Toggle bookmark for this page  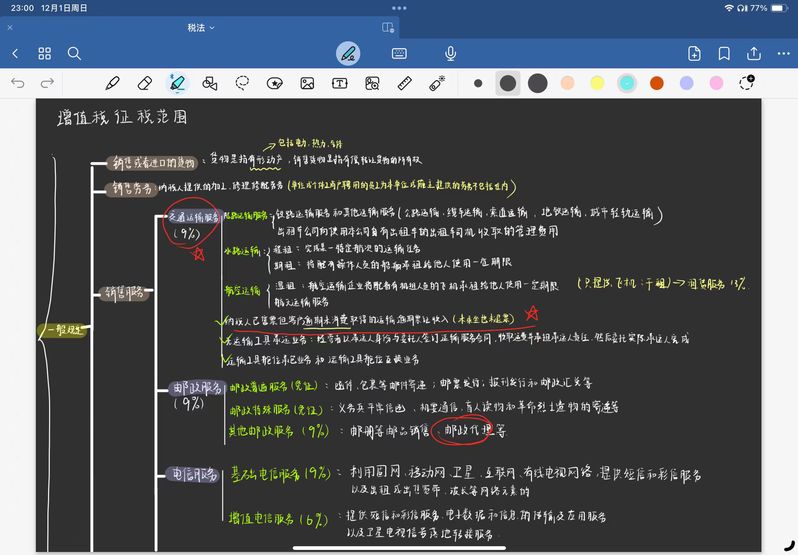(724, 53)
